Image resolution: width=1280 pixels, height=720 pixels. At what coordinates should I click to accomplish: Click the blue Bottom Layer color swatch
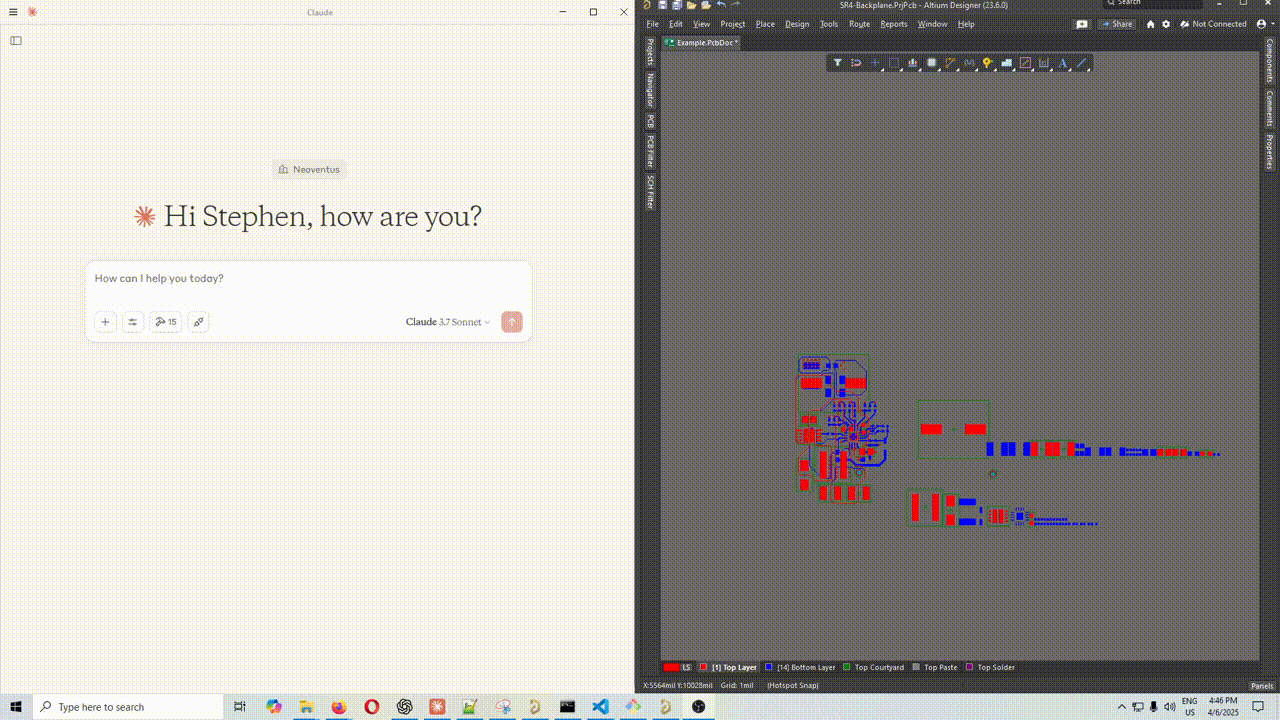click(769, 667)
